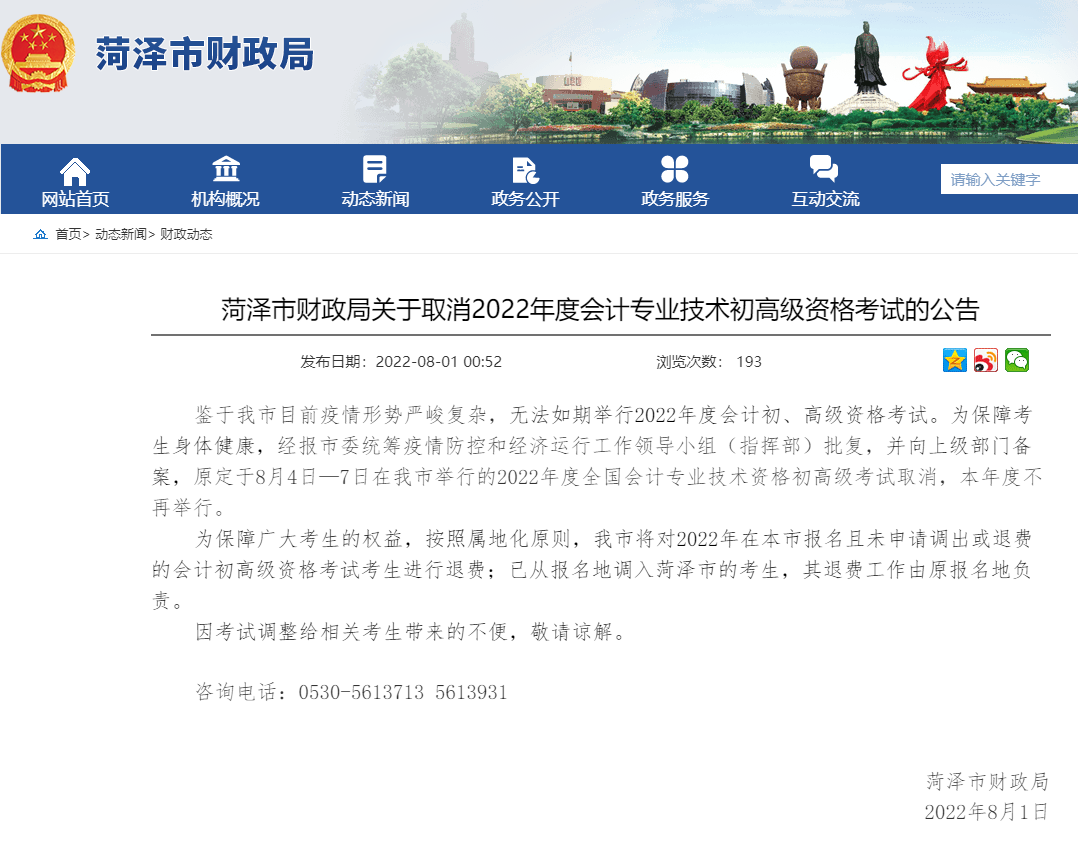Click the four-petal icon above 政务服务
Viewport: 1078px width, 846px height.
pos(675,169)
